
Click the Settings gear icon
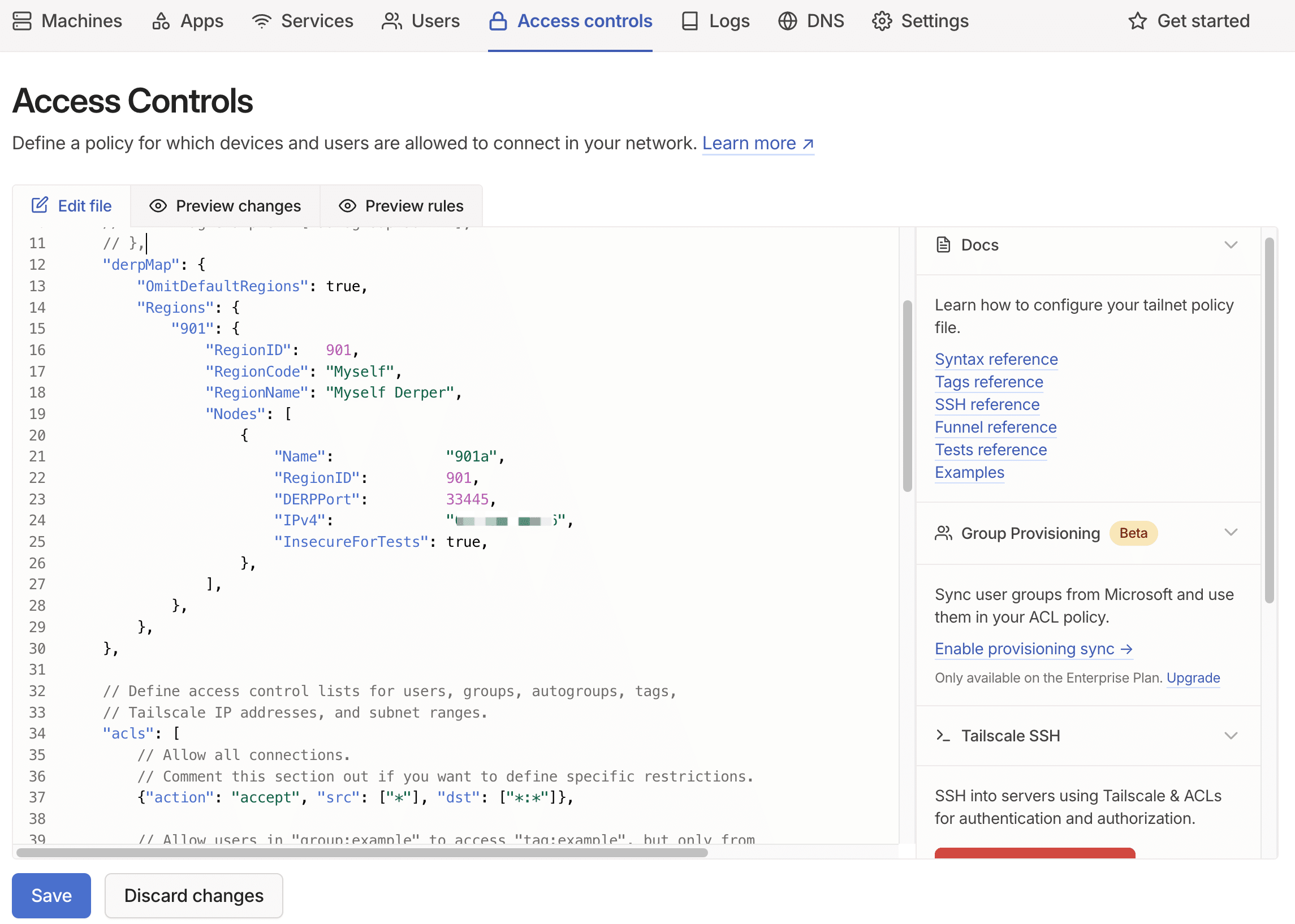(x=882, y=21)
